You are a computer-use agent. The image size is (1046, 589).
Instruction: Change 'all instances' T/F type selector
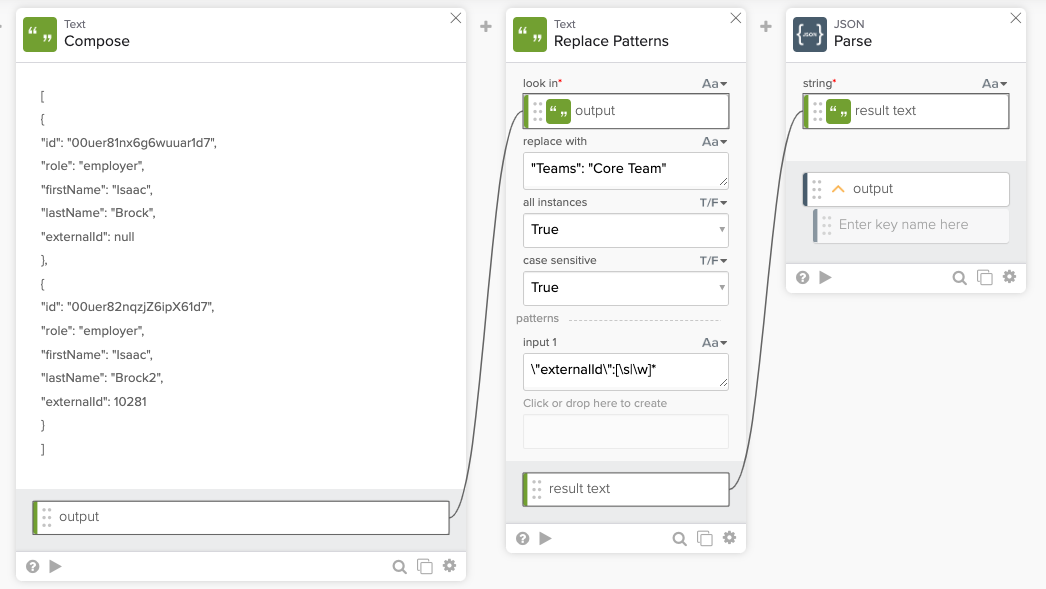coord(713,203)
